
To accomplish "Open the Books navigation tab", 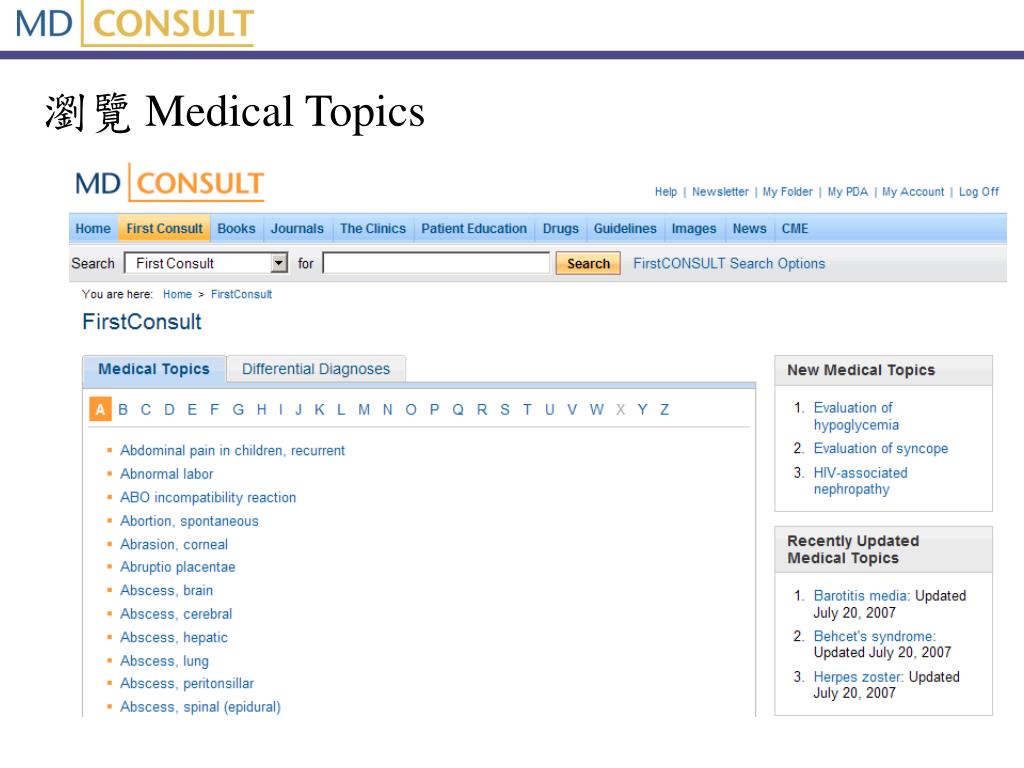I will 236,229.
